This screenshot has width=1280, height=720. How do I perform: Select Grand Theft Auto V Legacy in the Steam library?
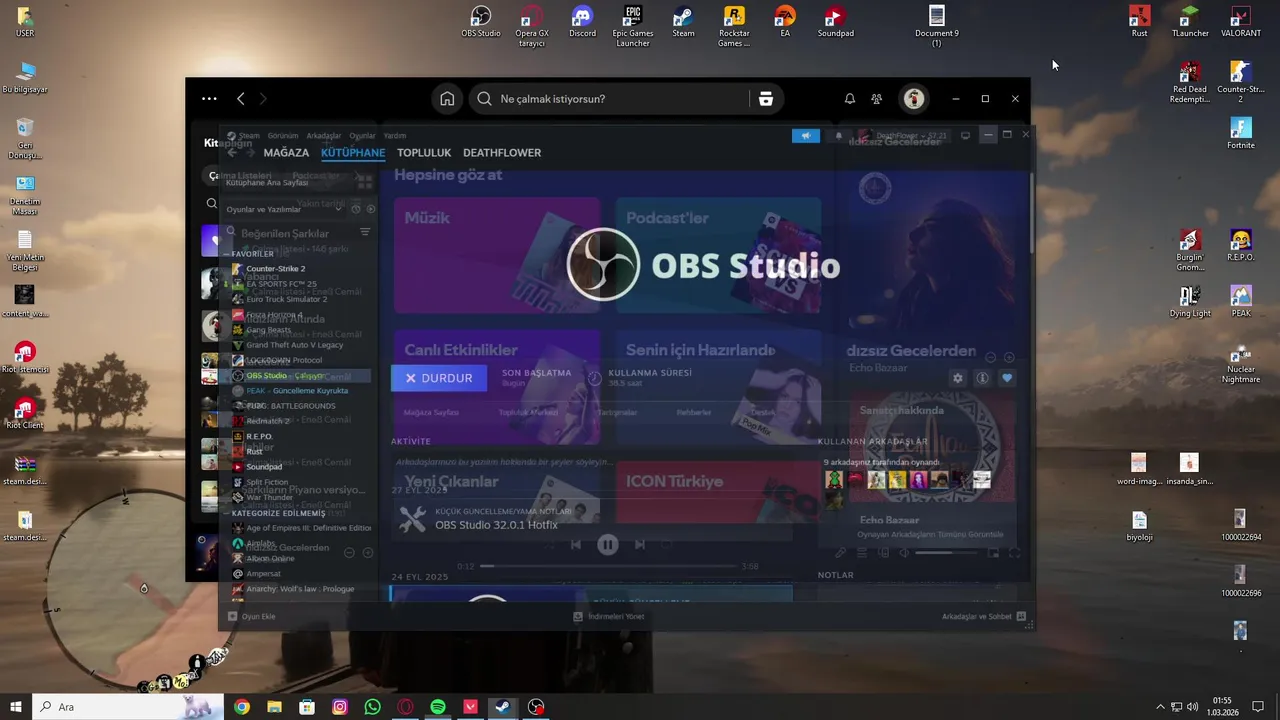coord(295,345)
